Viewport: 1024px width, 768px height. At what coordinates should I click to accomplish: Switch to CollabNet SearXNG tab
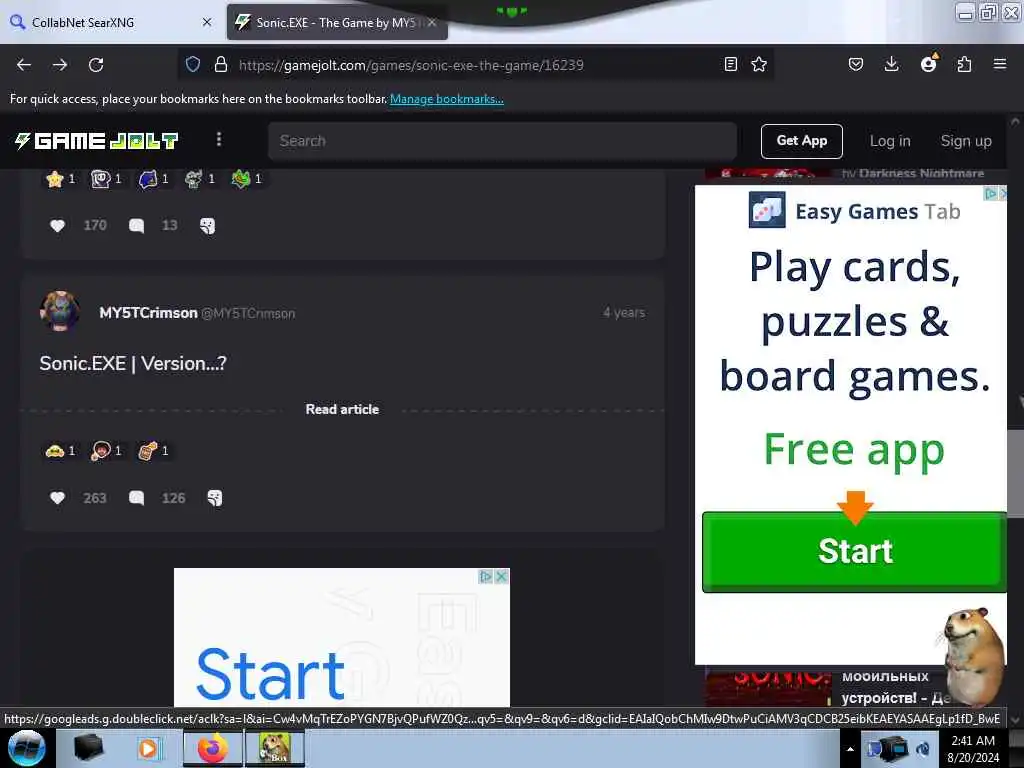click(x=106, y=22)
